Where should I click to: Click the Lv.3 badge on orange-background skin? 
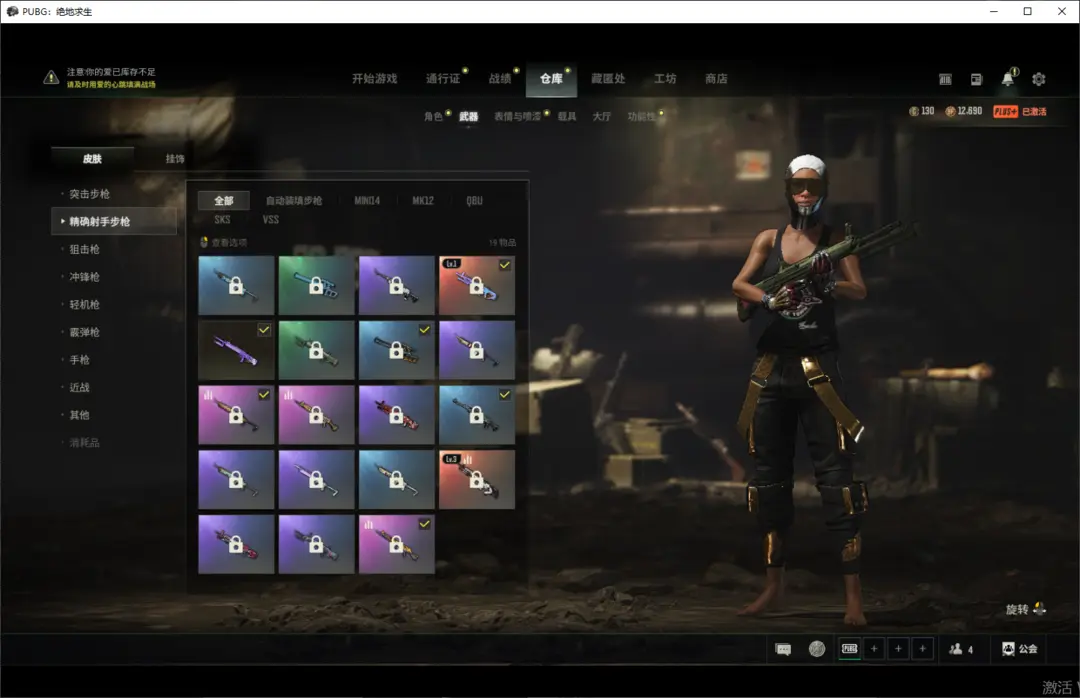(452, 459)
